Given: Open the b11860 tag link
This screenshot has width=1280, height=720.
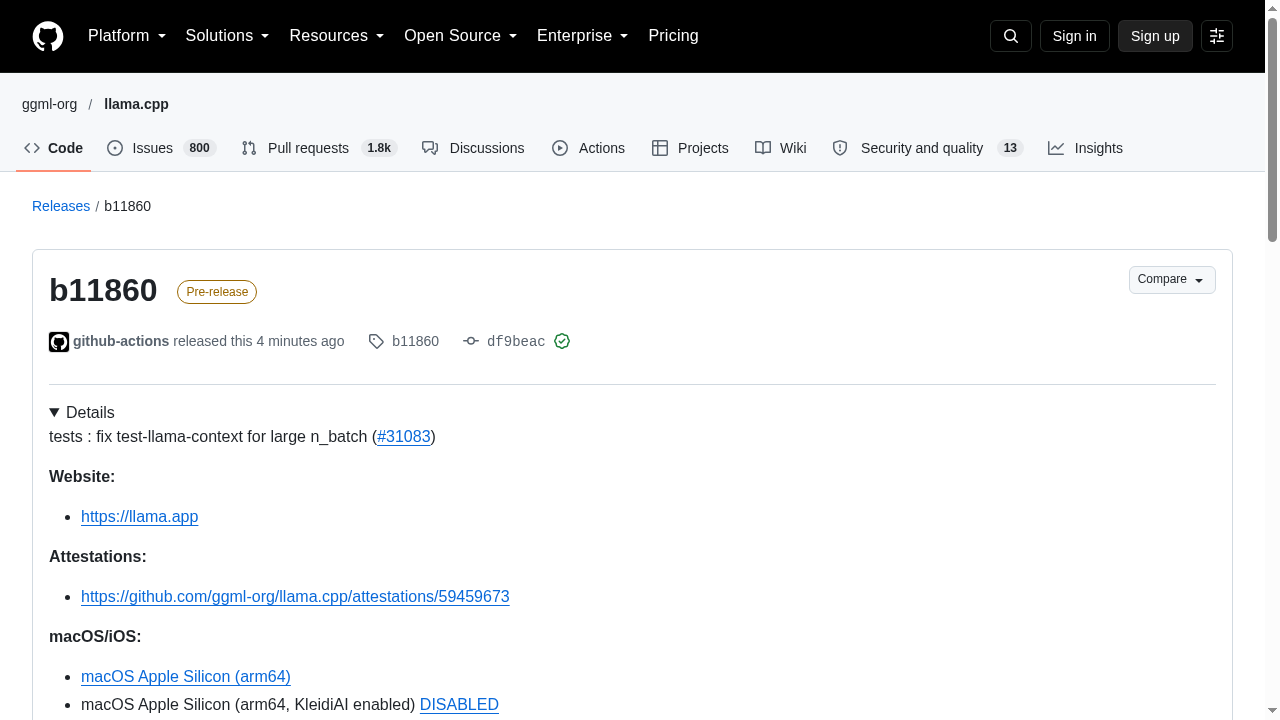Looking at the screenshot, I should [x=415, y=342].
